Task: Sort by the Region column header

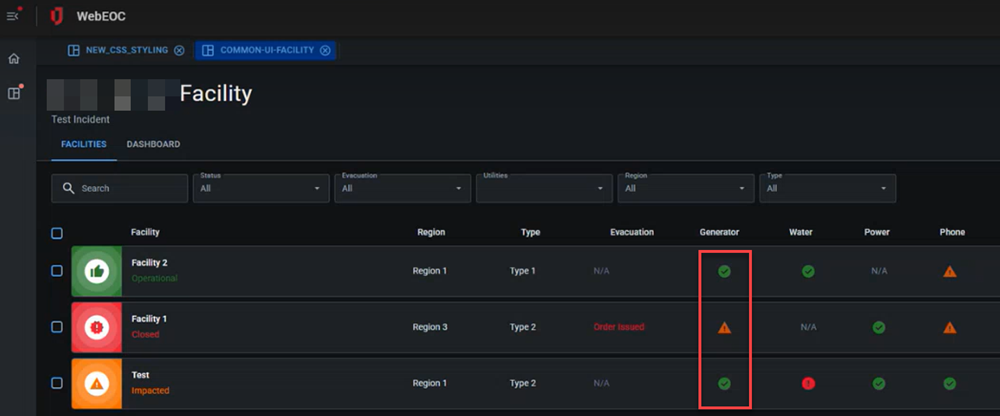Action: click(431, 232)
